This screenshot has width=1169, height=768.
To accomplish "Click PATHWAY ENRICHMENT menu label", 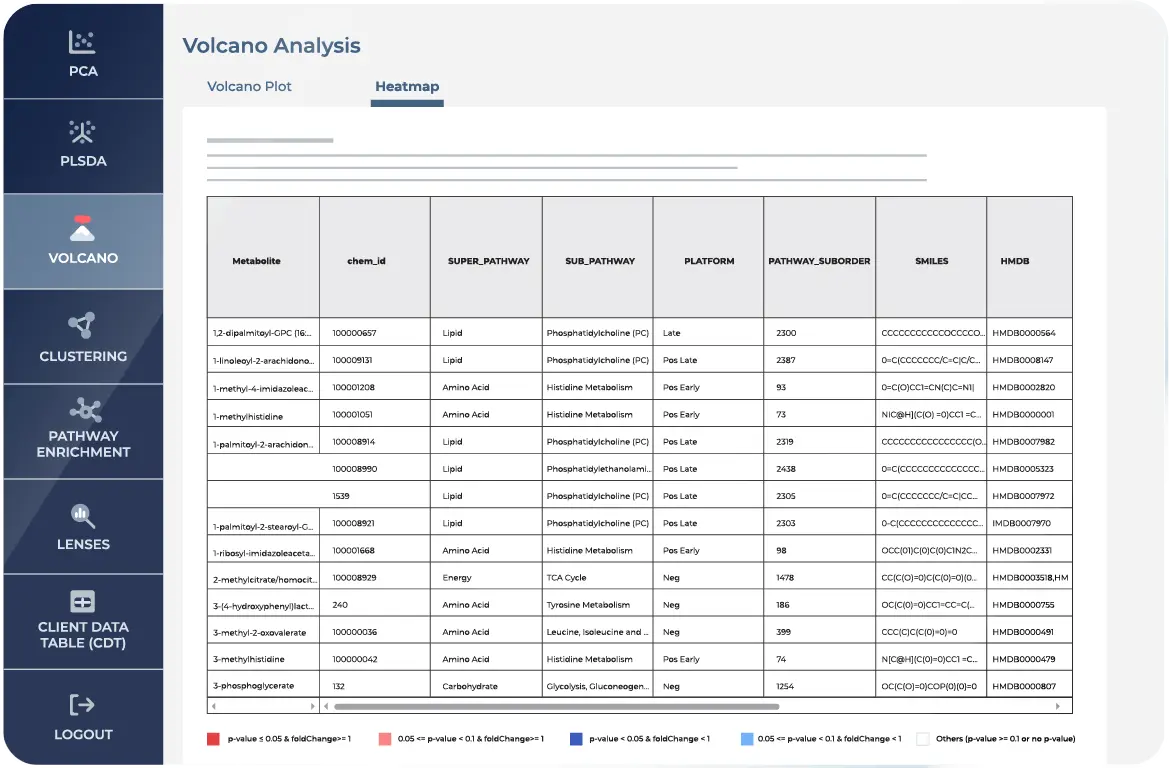I will click(x=84, y=444).
